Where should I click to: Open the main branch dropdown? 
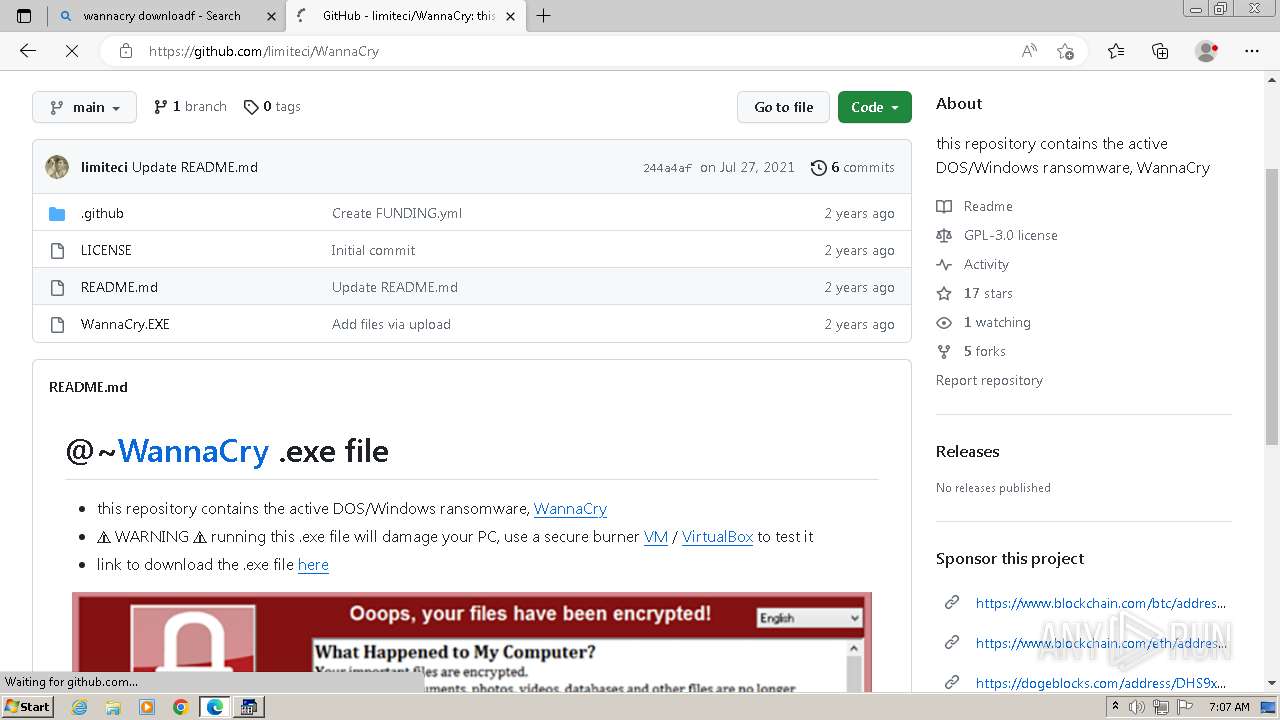point(84,107)
